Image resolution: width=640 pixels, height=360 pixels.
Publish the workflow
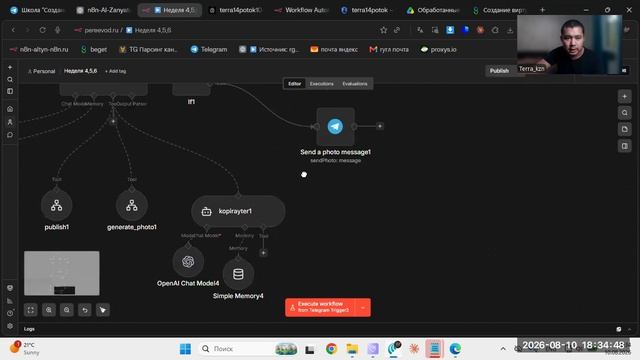[499, 71]
